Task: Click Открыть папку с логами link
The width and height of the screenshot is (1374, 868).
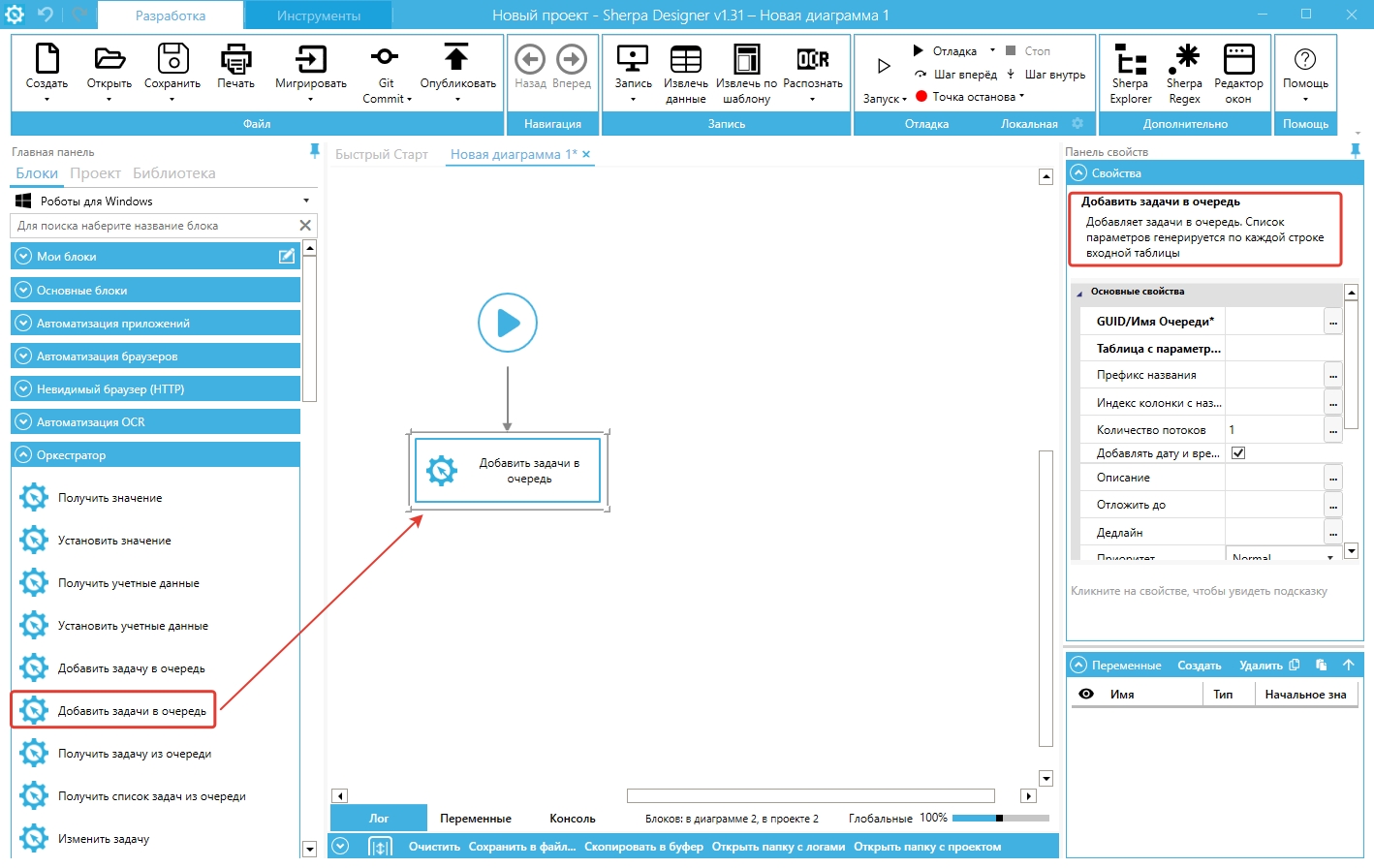Action: [x=778, y=847]
